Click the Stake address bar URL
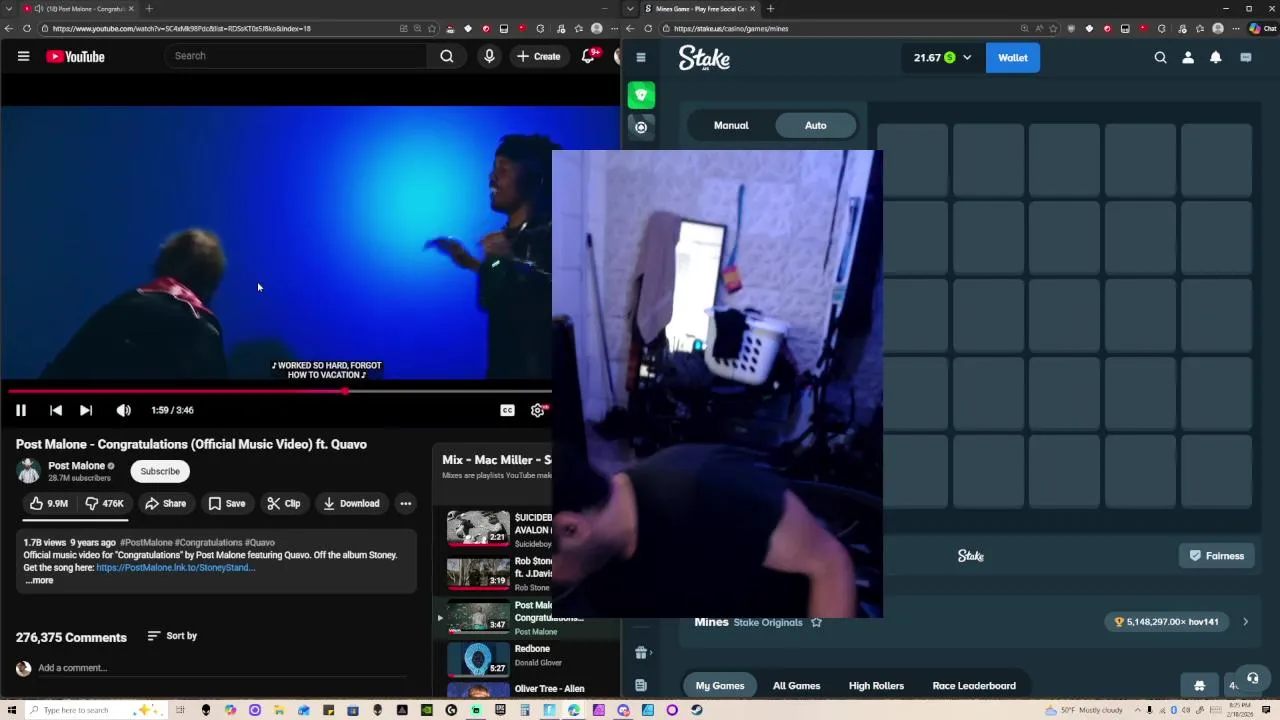The height and width of the screenshot is (720, 1280). pyautogui.click(x=731, y=28)
